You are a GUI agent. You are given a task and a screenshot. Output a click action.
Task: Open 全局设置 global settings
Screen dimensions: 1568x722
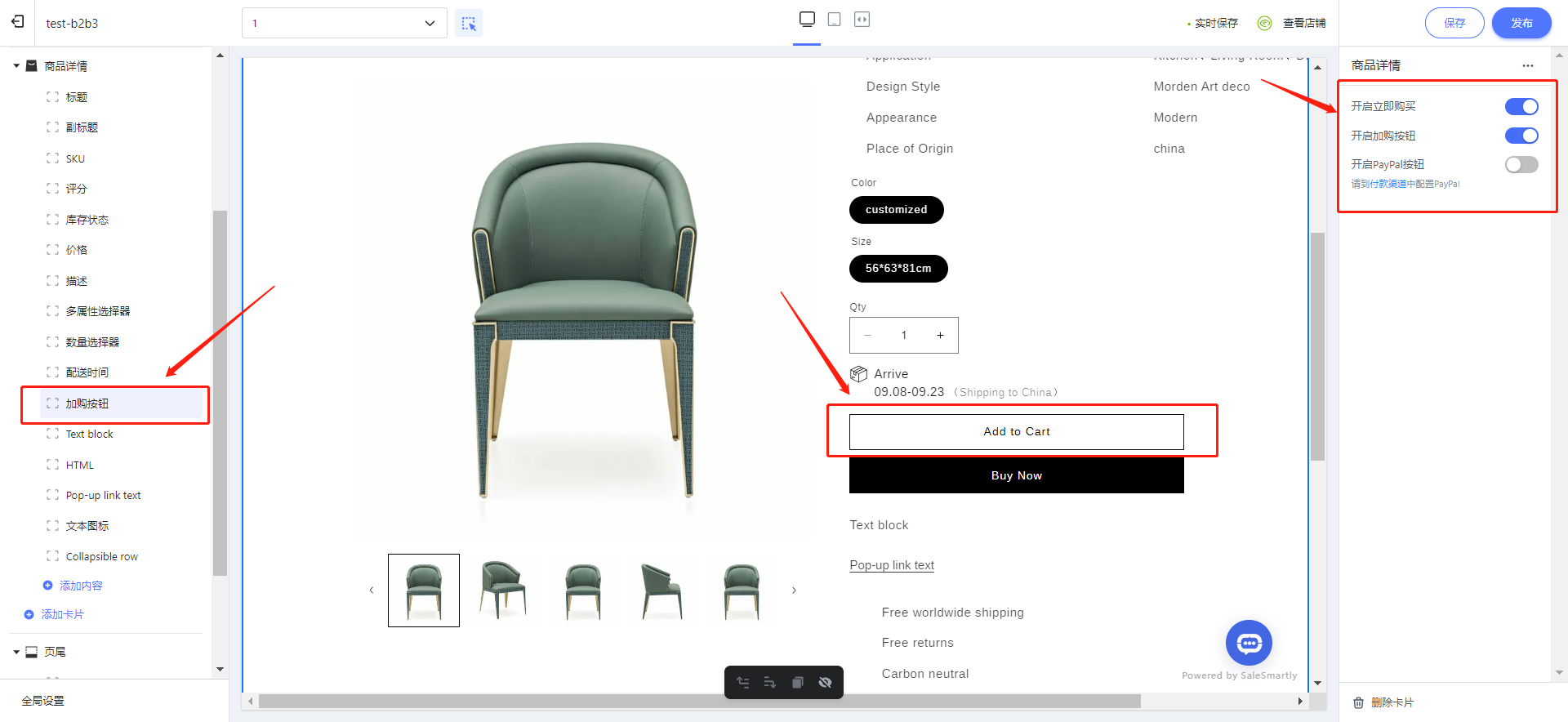[x=42, y=701]
